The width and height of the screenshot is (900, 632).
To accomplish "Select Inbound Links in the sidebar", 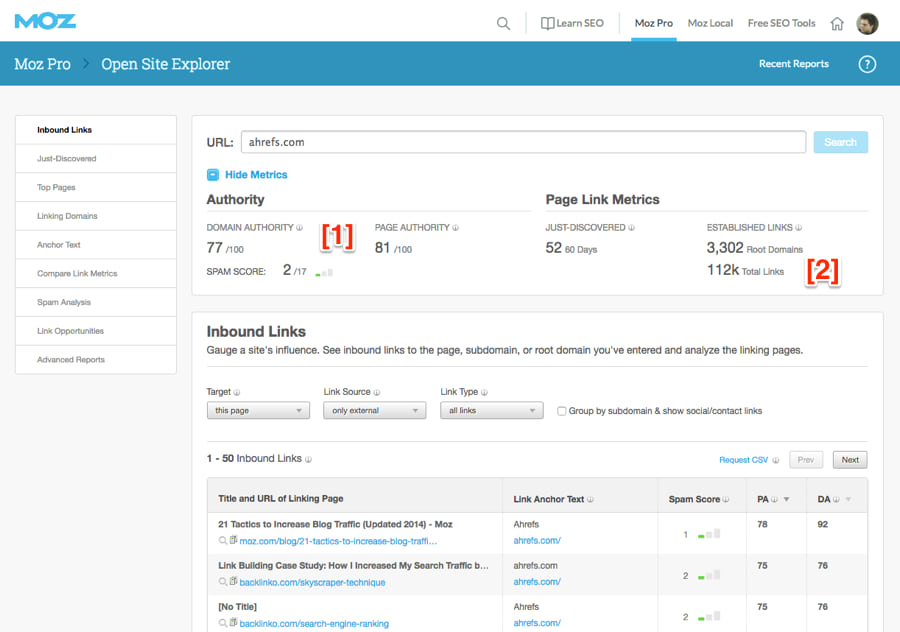I will 96,130.
